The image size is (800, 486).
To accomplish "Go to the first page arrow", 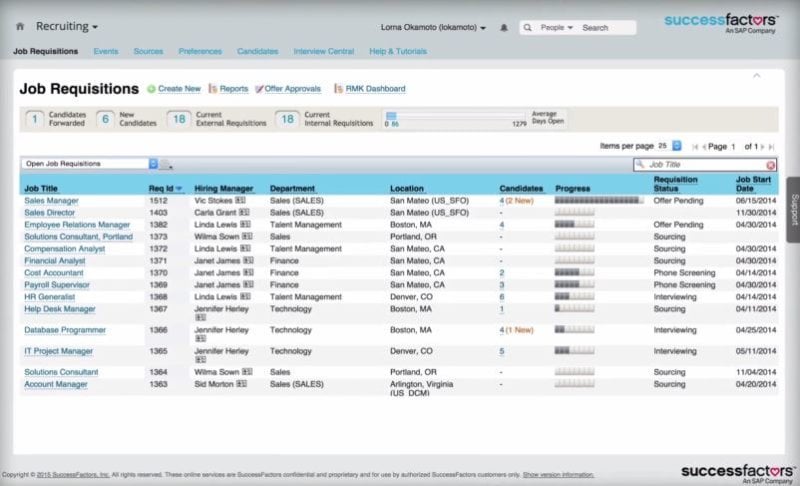I will (x=695, y=147).
